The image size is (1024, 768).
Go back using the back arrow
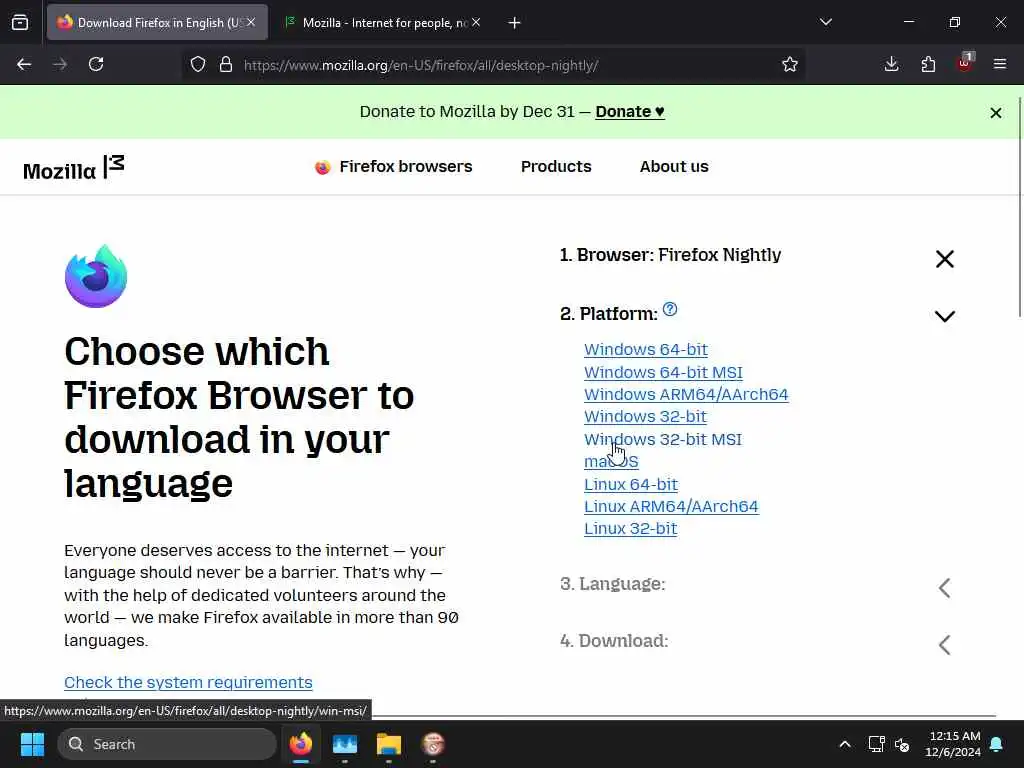pyautogui.click(x=24, y=64)
